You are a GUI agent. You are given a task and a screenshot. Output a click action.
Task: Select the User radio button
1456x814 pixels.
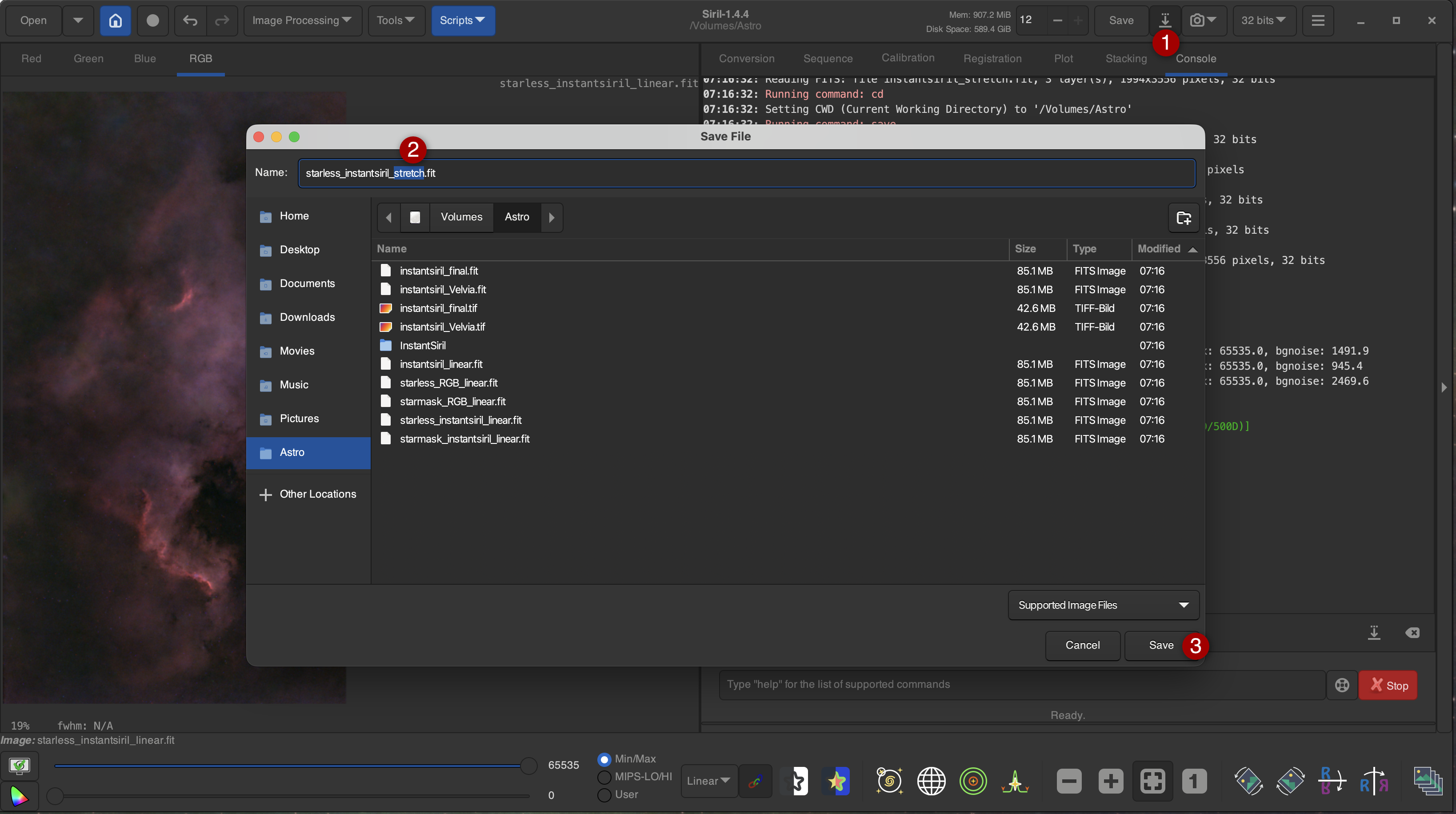604,795
